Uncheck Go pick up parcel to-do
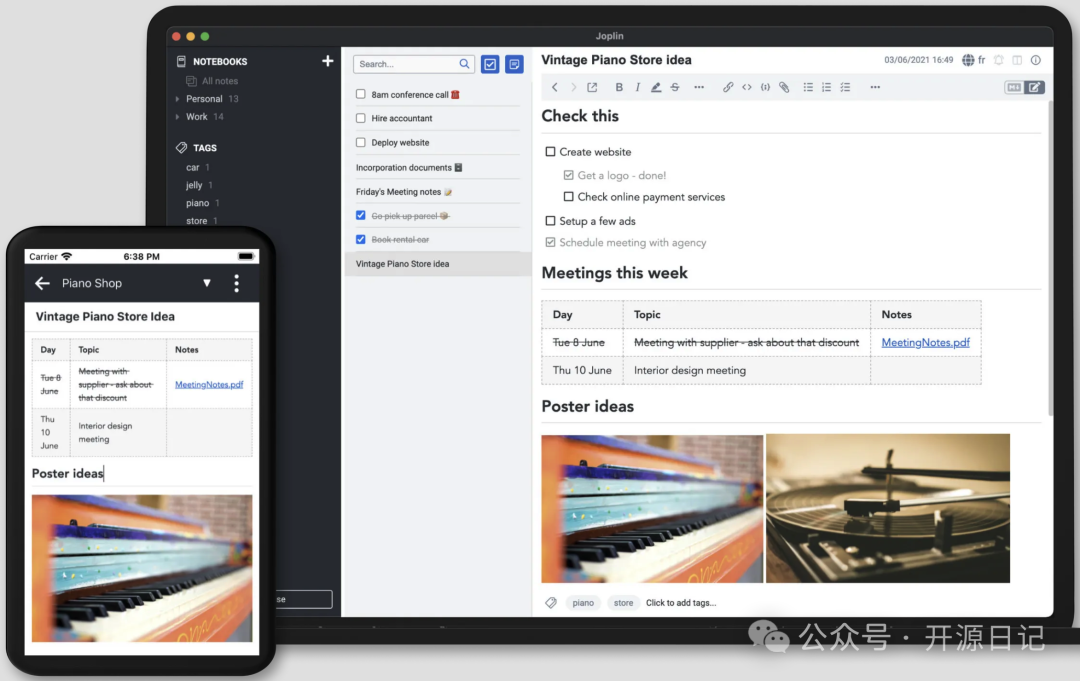Image resolution: width=1080 pixels, height=681 pixels. click(x=360, y=216)
